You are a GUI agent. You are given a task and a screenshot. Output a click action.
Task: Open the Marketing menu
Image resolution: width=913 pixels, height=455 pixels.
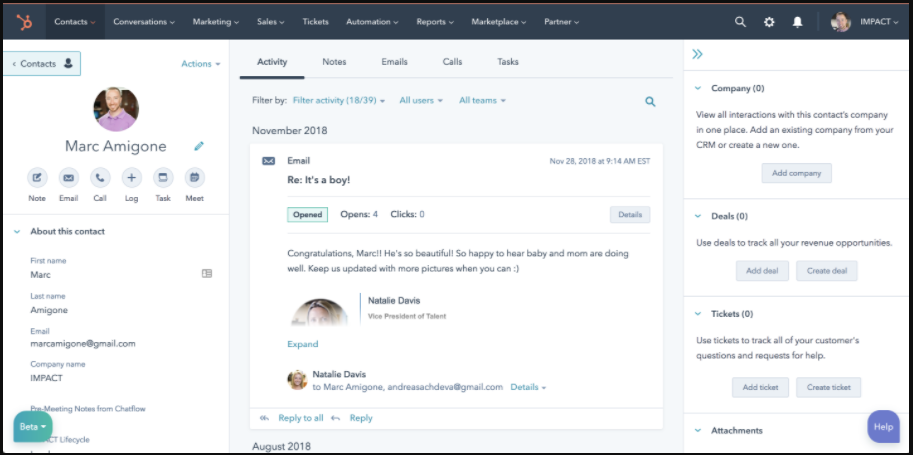216,22
